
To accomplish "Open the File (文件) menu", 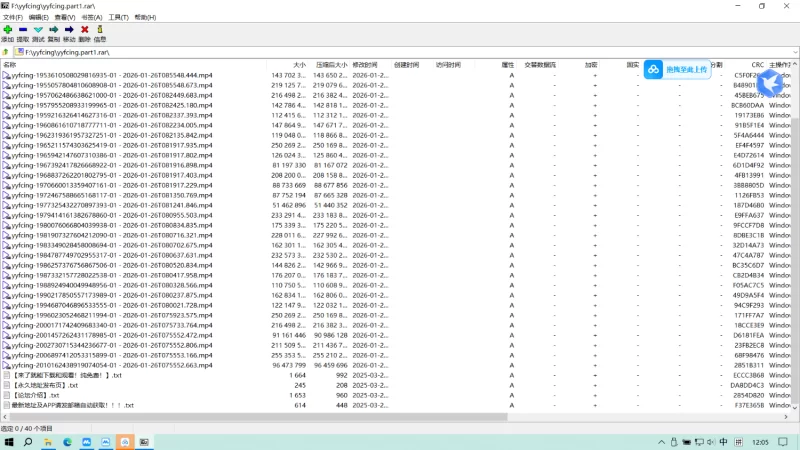I will [13, 17].
